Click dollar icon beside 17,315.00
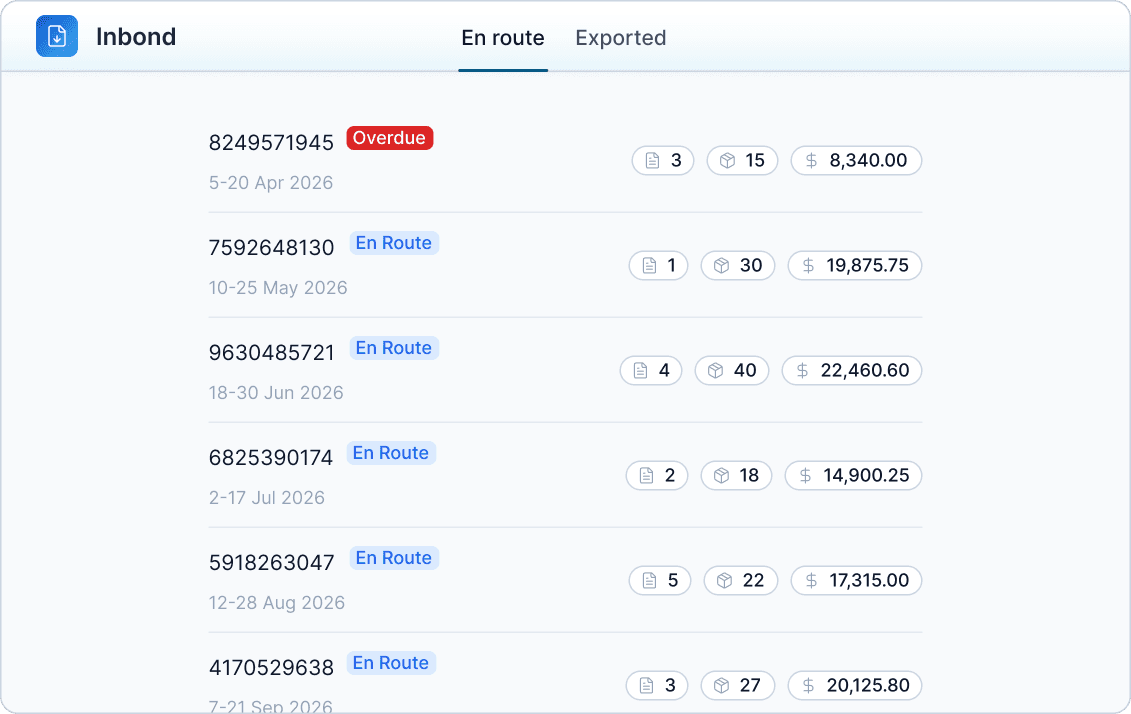The height and width of the screenshot is (714, 1131). [811, 581]
